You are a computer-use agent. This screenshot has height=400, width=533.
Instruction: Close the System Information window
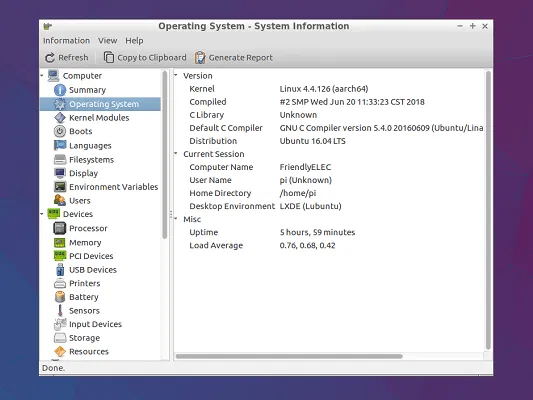(x=485, y=26)
